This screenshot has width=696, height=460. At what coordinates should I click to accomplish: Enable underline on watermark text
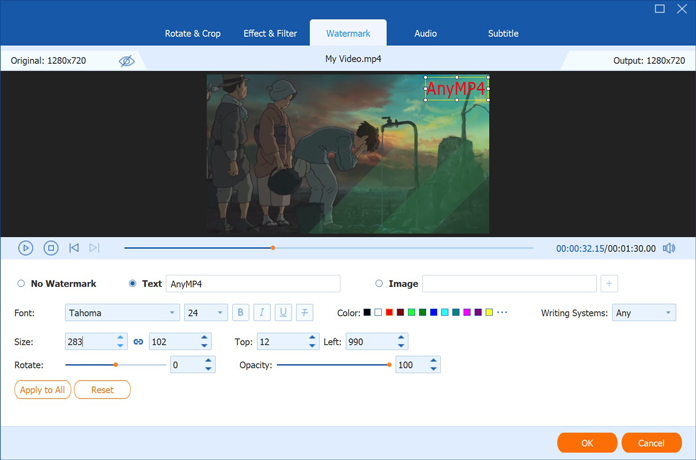(284, 313)
